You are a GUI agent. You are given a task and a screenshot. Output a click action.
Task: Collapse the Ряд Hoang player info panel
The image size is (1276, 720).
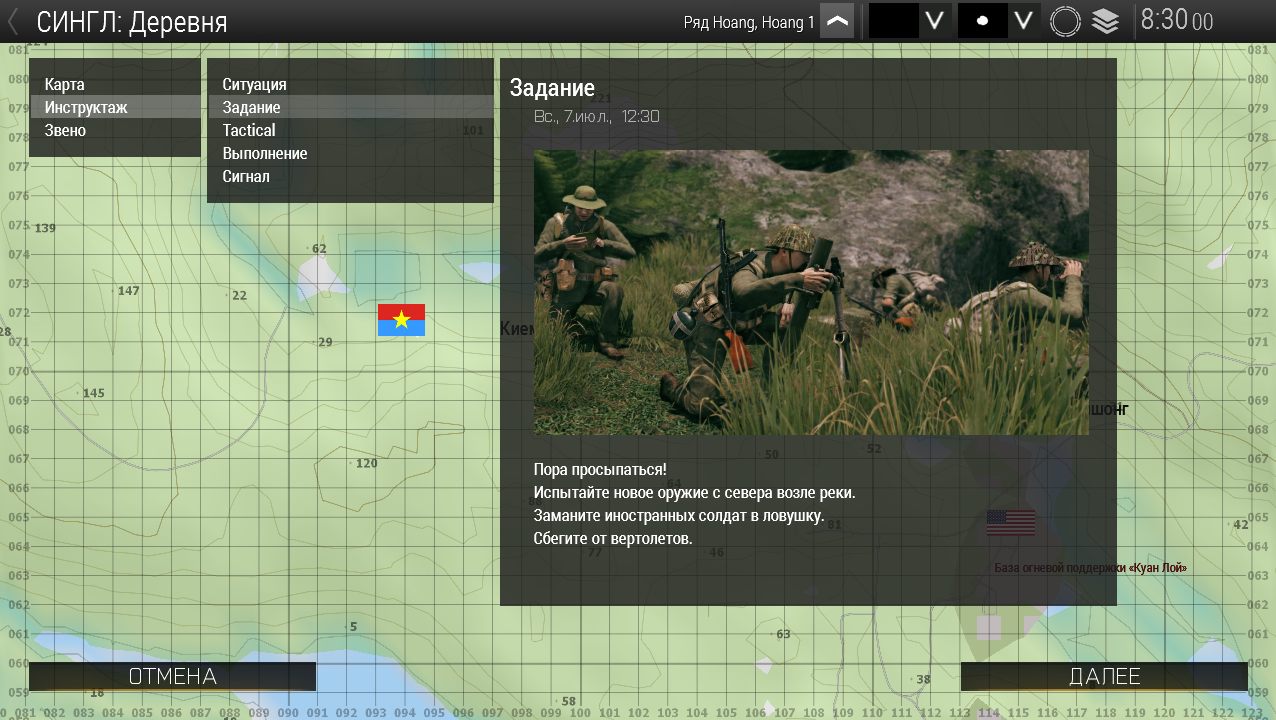tap(837, 21)
